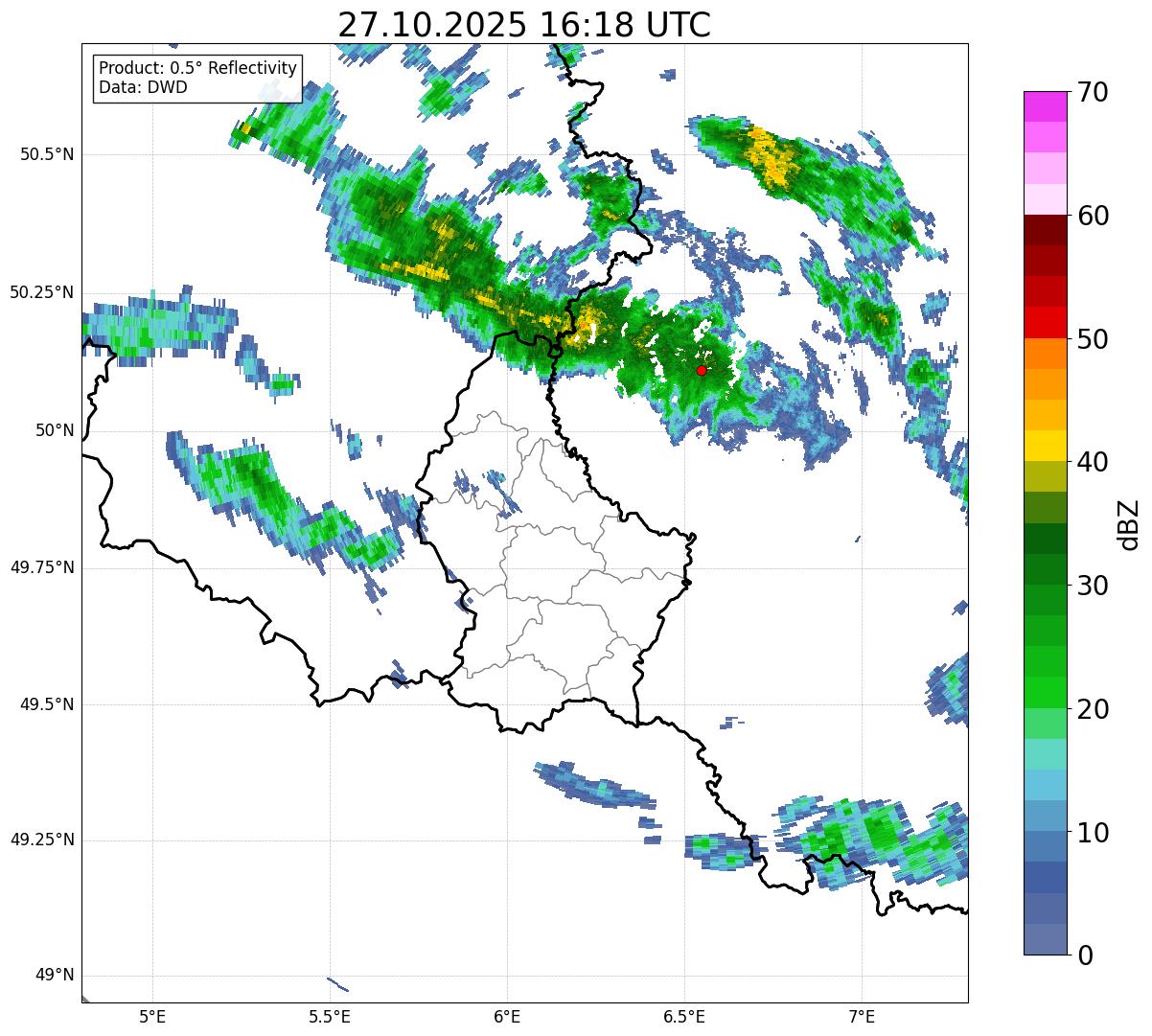Image resolution: width=1152 pixels, height=1036 pixels.
Task: Click the dBZ colorbar axis label
Action: [1129, 523]
